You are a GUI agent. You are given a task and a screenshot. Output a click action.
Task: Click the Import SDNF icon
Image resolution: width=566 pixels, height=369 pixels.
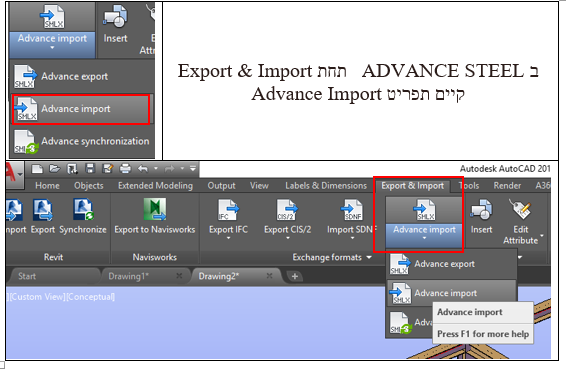click(352, 210)
